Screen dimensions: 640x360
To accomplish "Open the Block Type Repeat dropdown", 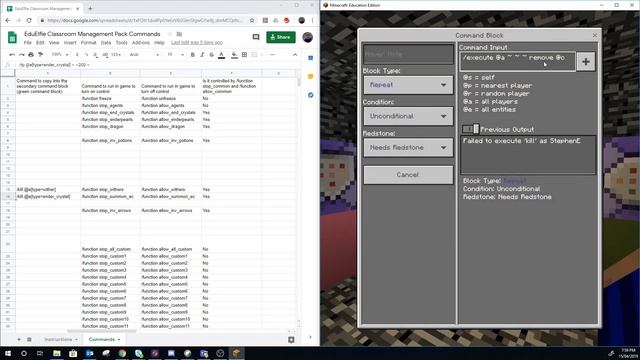I will point(408,85).
